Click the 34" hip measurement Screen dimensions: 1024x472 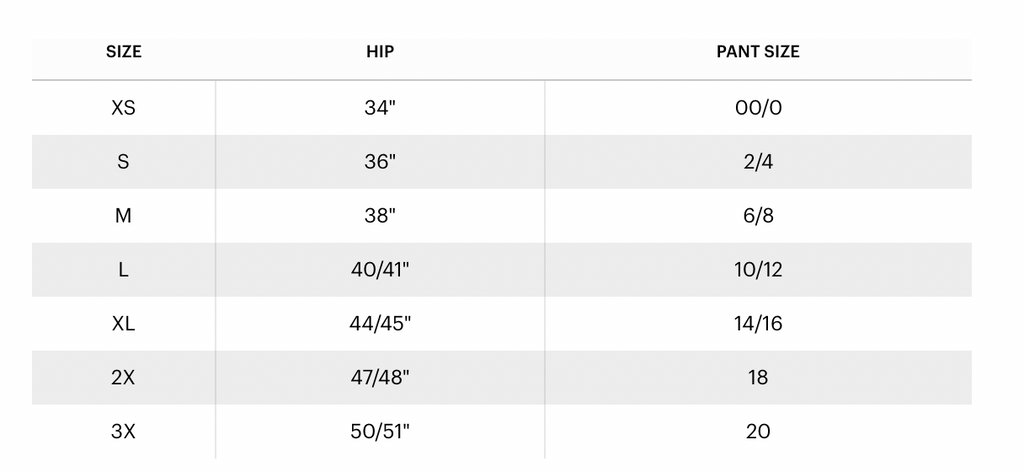click(380, 108)
